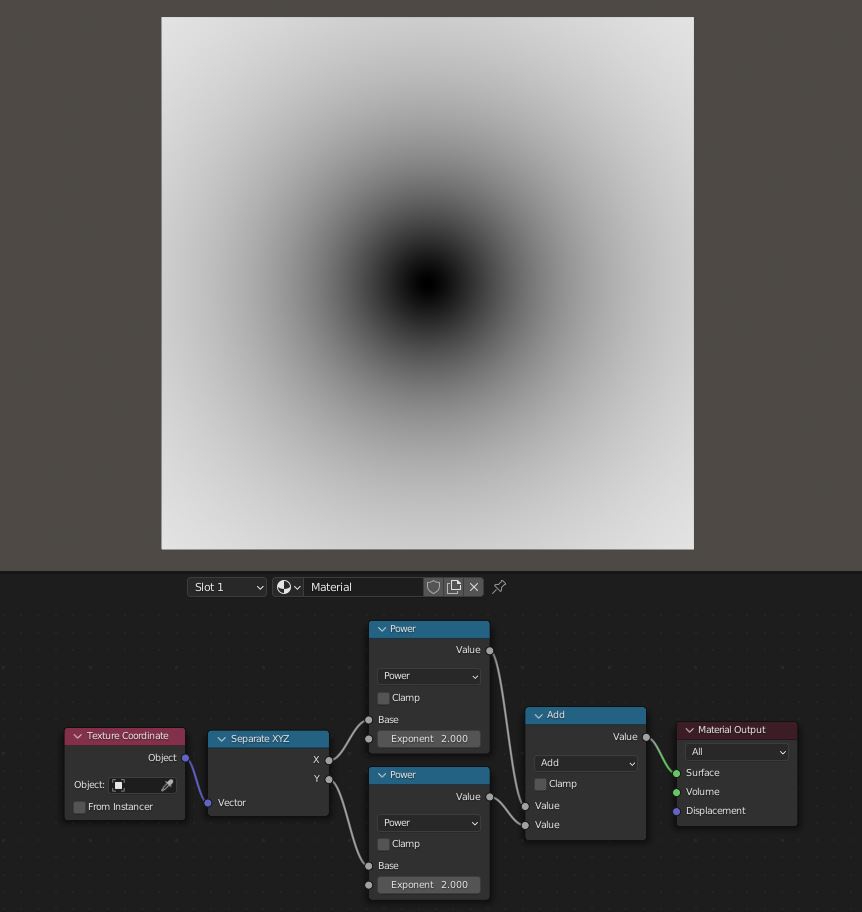Enable From Instancer checkbox

80,807
